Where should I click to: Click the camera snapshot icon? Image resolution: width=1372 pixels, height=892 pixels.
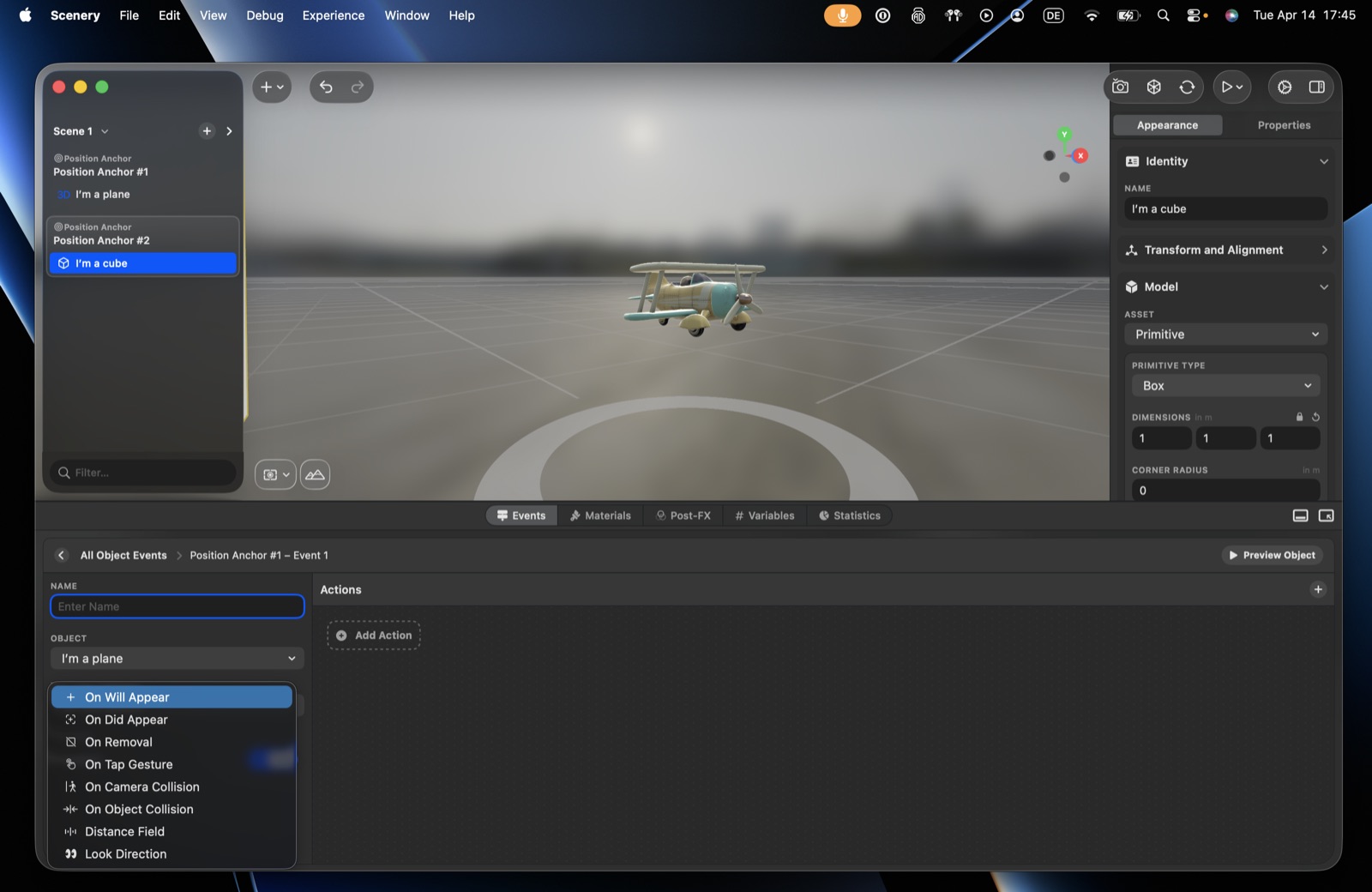pos(1120,87)
